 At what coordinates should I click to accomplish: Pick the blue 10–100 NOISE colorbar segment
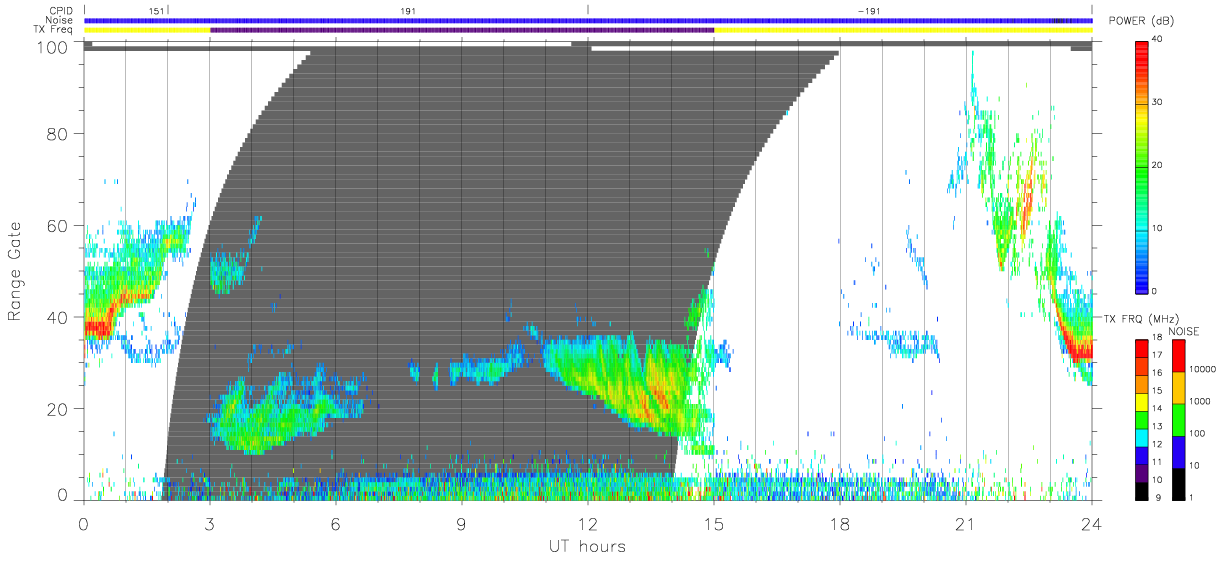coord(1178,452)
